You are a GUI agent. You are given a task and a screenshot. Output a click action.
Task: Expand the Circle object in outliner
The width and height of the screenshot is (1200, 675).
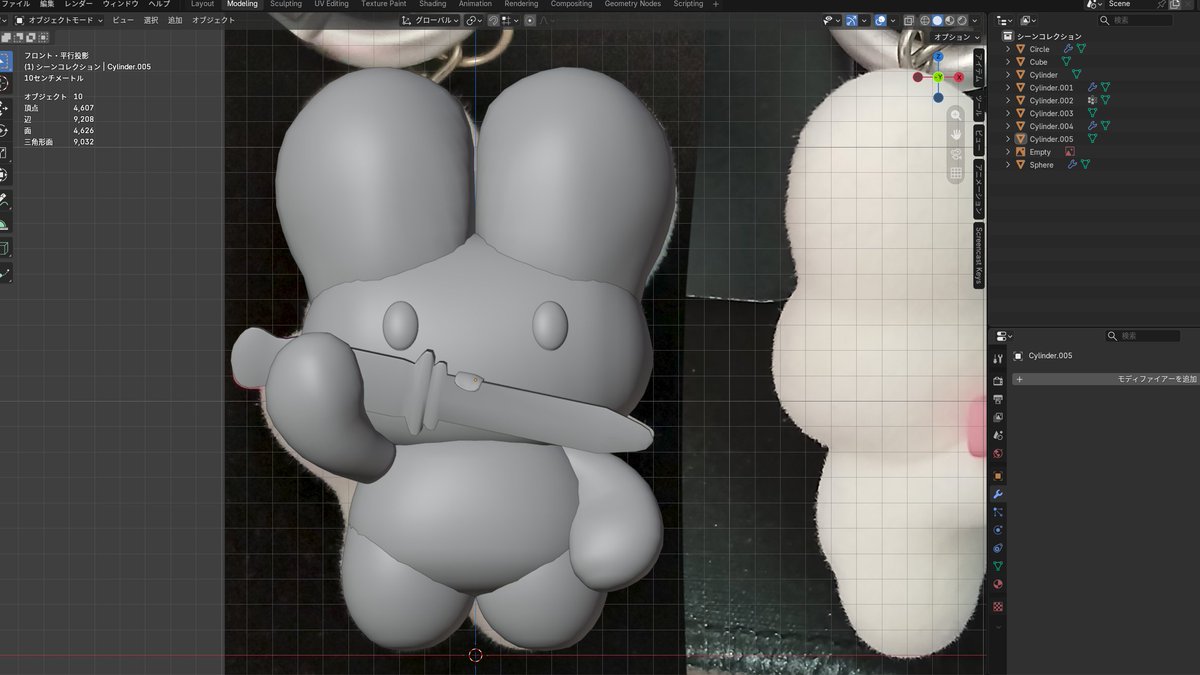pyautogui.click(x=1010, y=48)
